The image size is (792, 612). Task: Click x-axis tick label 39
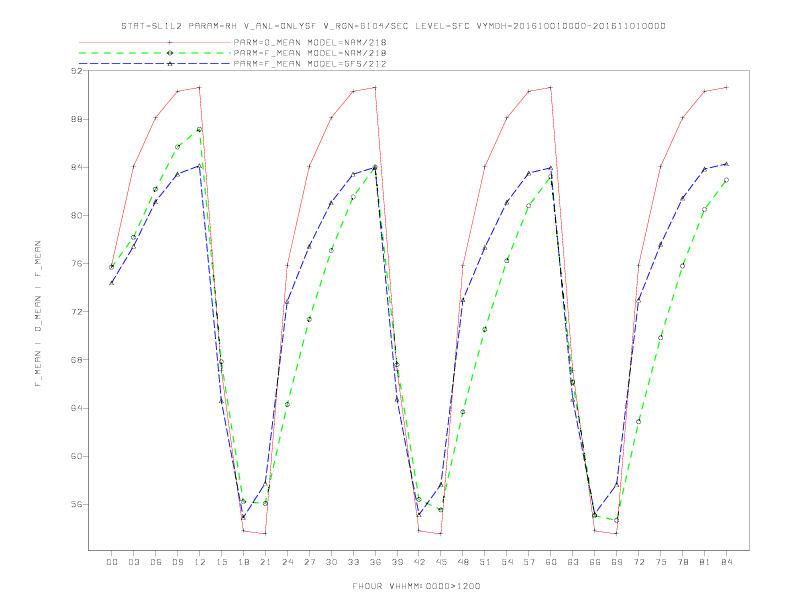pyautogui.click(x=397, y=562)
